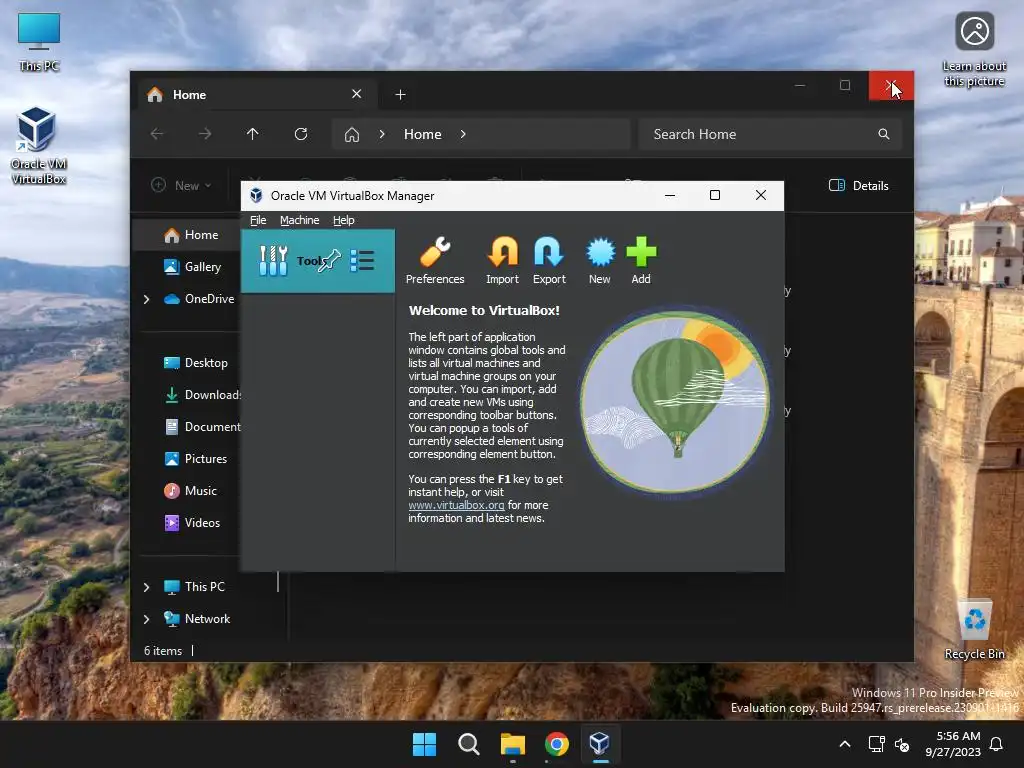Image resolution: width=1024 pixels, height=768 pixels.
Task: Click VirtualBox icon on taskbar
Action: (x=600, y=744)
